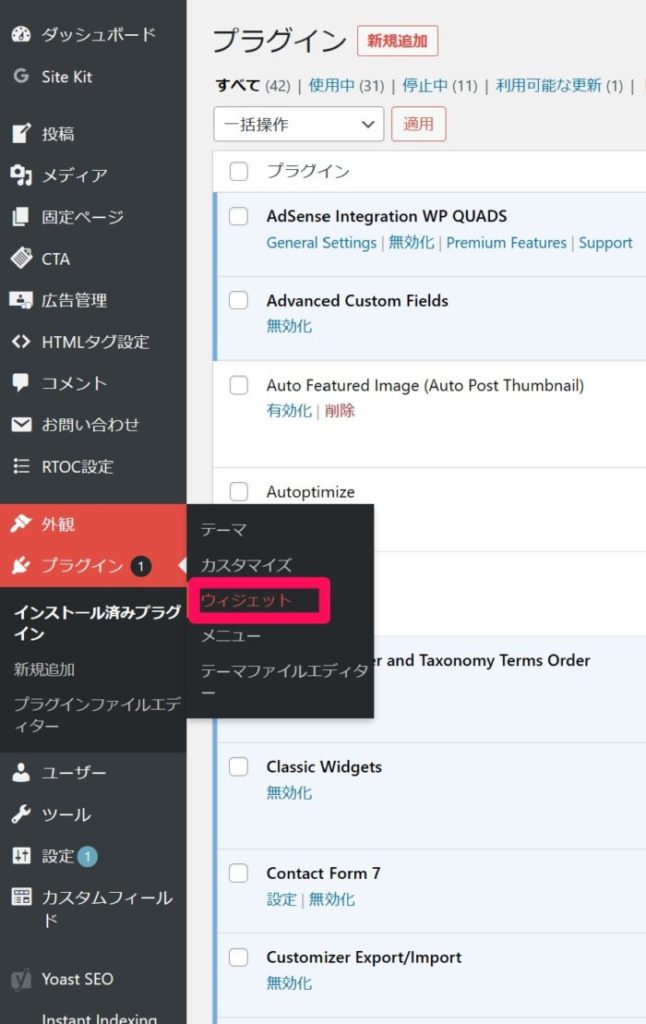Check Auto Featured Image plugin checkbox
The width and height of the screenshot is (646, 1024).
pos(238,385)
